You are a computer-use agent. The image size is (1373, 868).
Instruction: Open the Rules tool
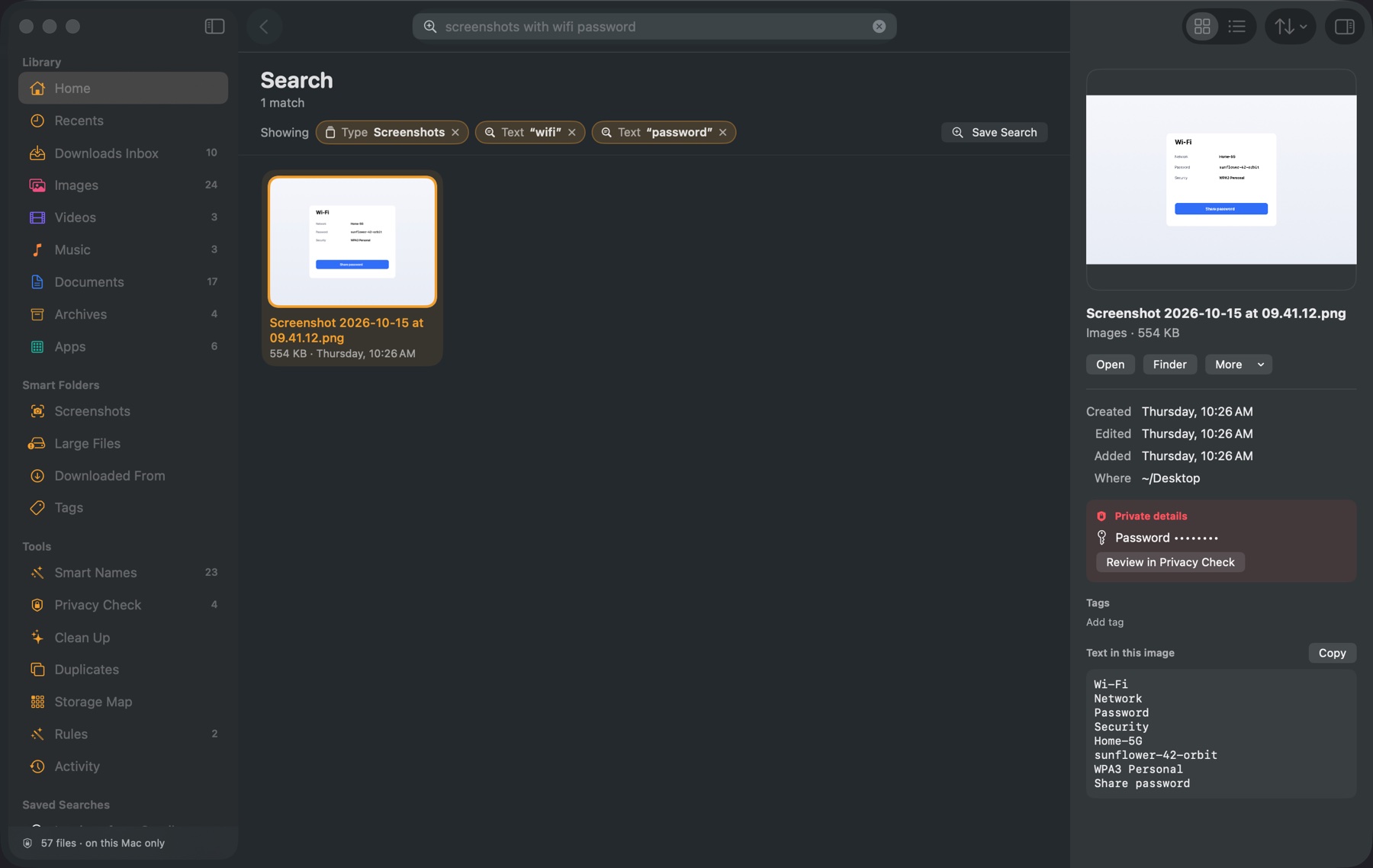(124, 735)
